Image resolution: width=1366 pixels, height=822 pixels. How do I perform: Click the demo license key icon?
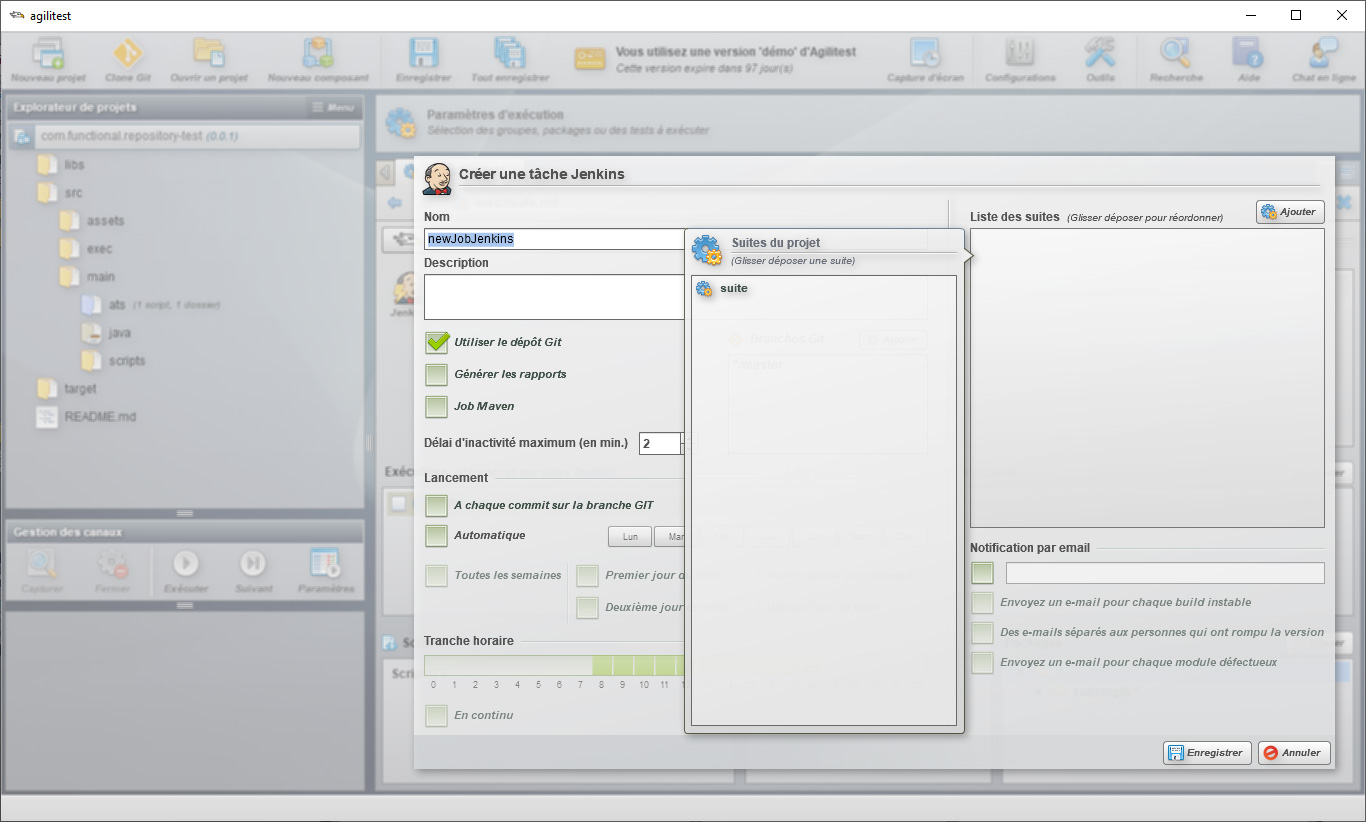point(589,59)
